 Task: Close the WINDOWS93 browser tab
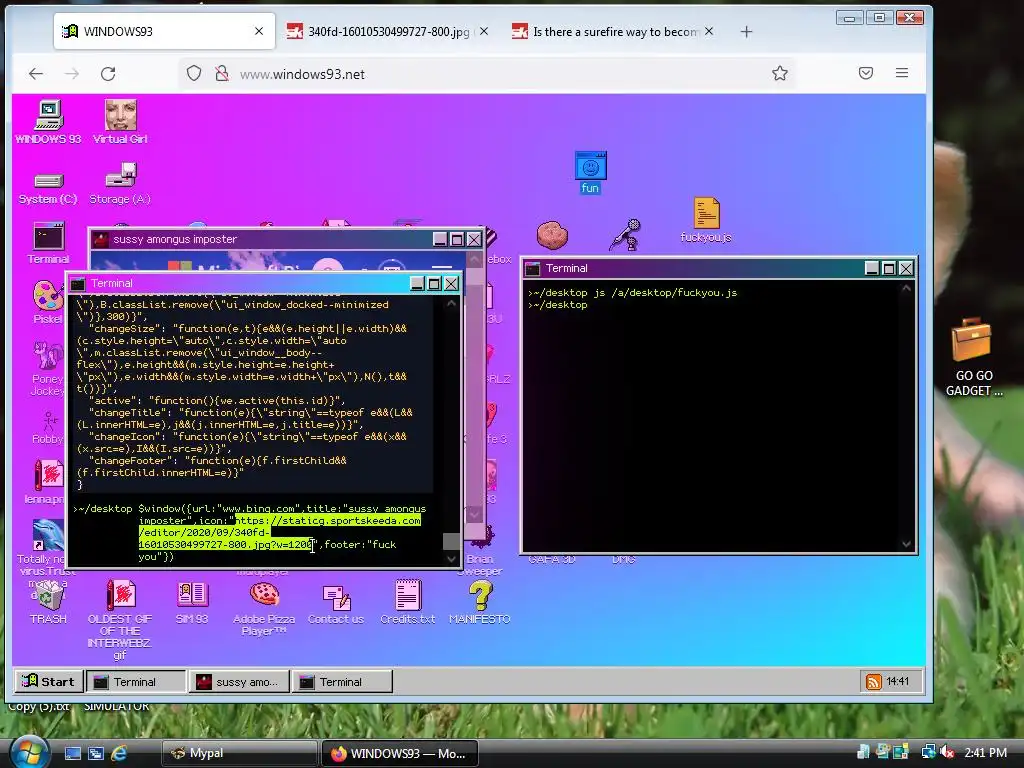point(259,31)
